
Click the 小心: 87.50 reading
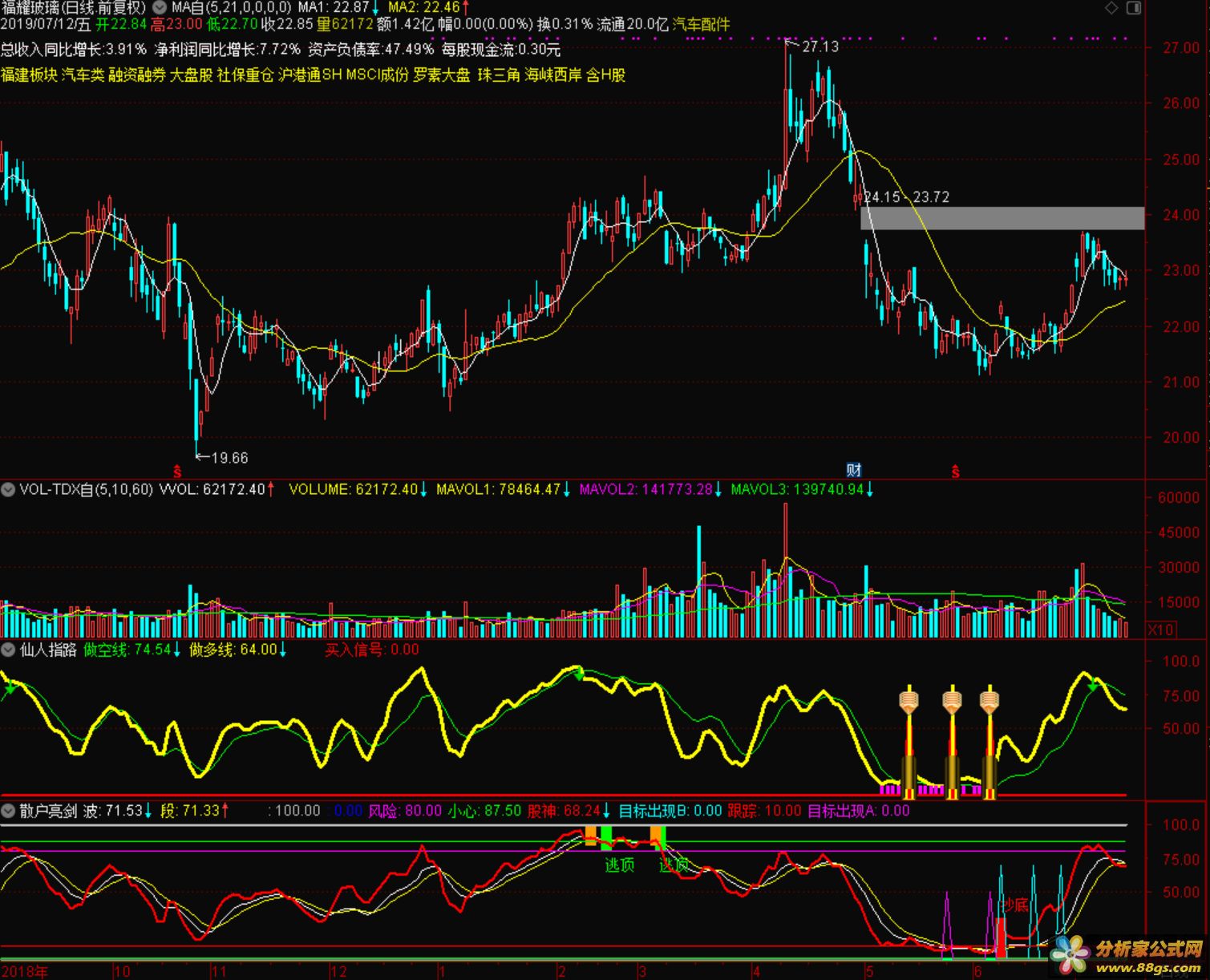[484, 811]
